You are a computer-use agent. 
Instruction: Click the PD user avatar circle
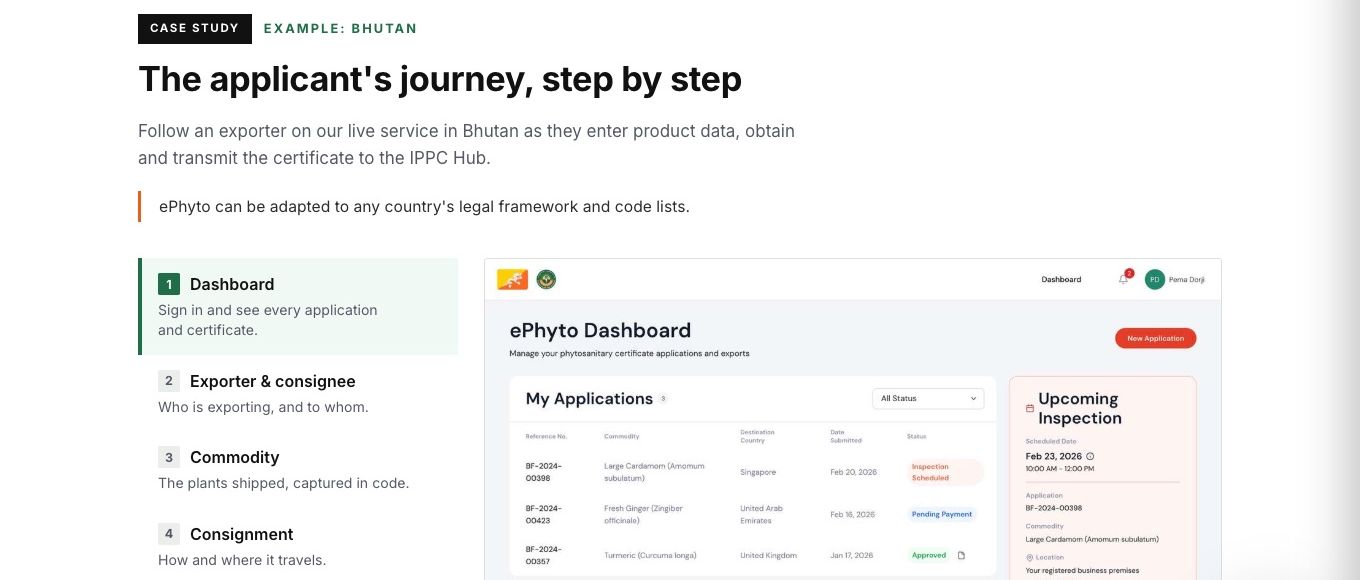coord(1155,279)
